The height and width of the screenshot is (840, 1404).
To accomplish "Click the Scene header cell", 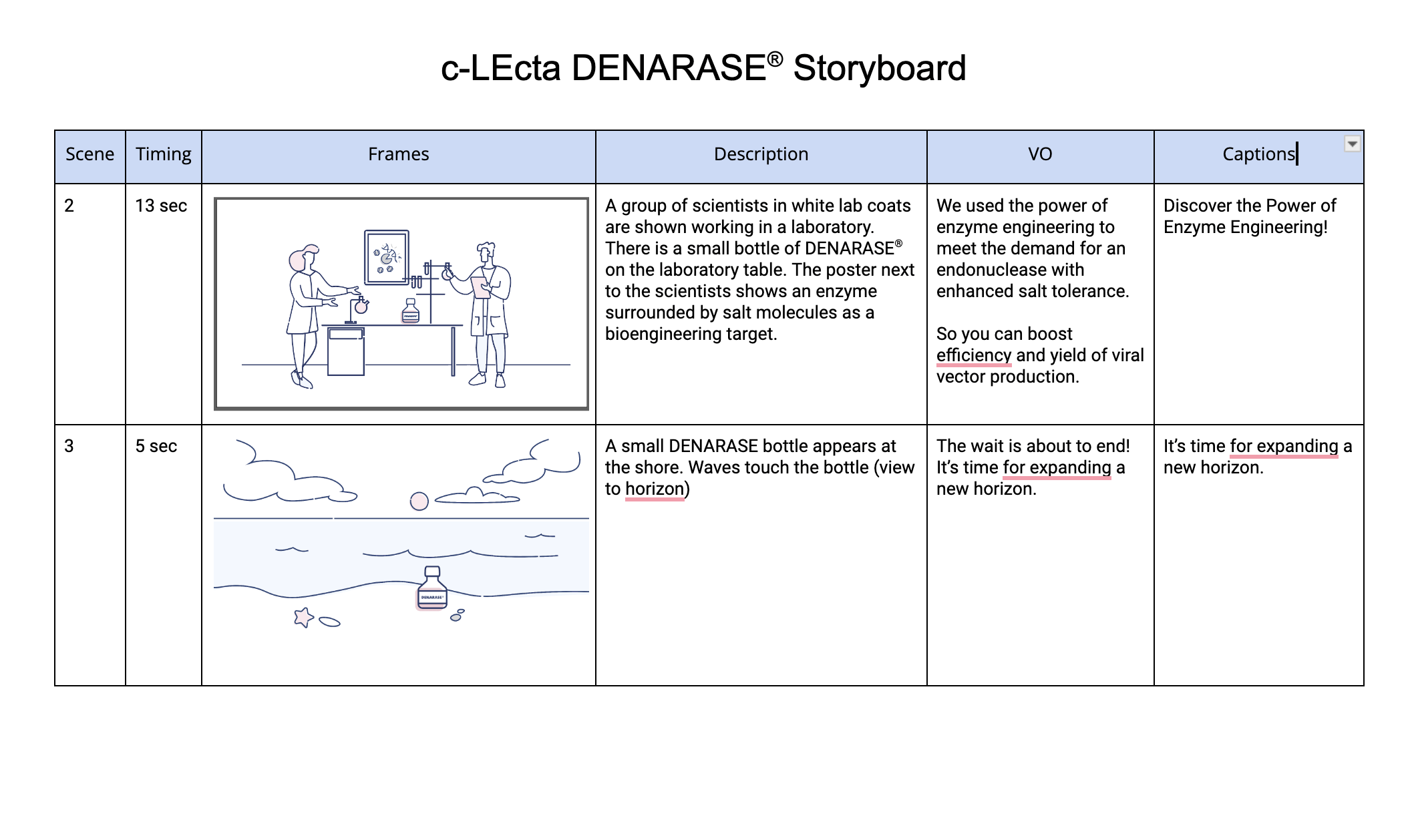I will (x=90, y=154).
